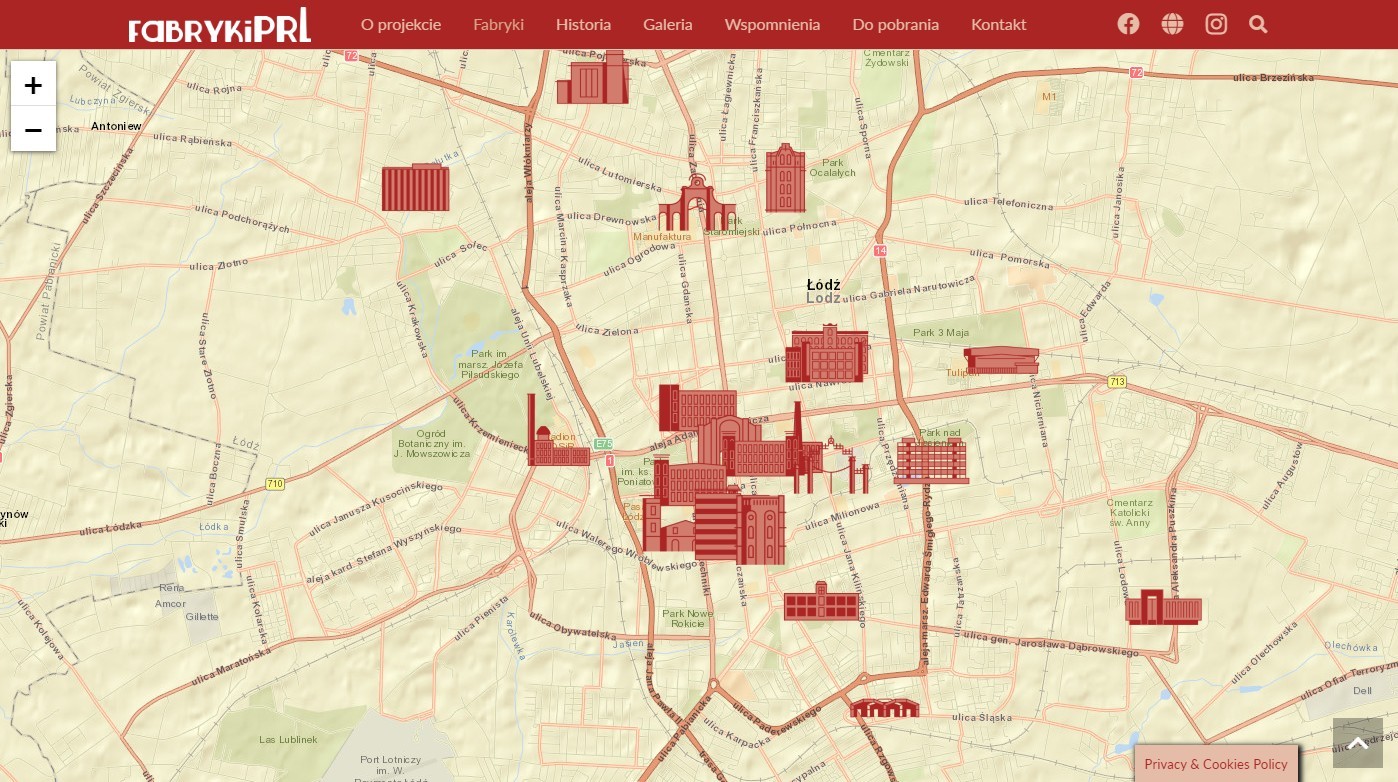Click the road 710 shield
The image size is (1398, 782).
click(275, 484)
